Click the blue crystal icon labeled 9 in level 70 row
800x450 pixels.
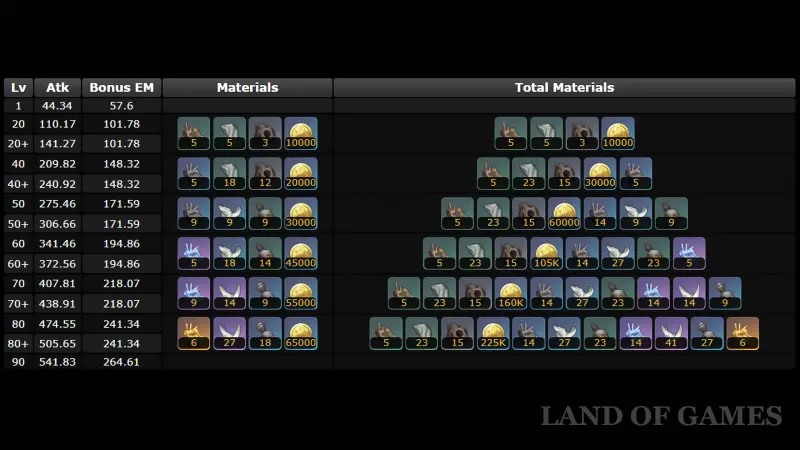point(193,293)
